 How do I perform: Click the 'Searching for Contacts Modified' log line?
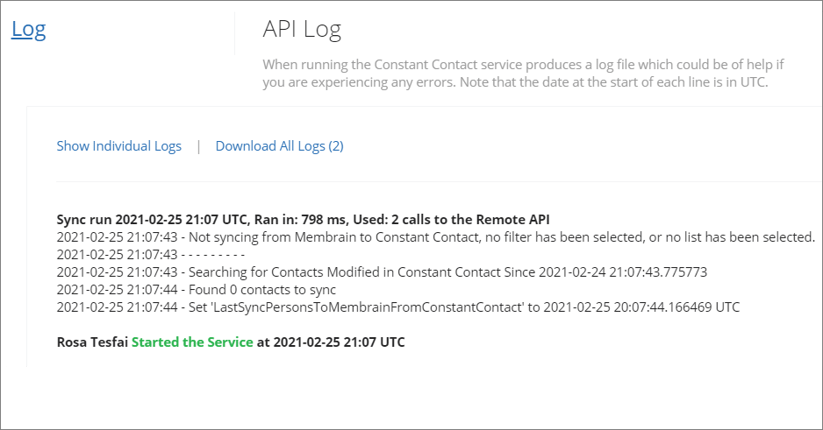[382, 272]
